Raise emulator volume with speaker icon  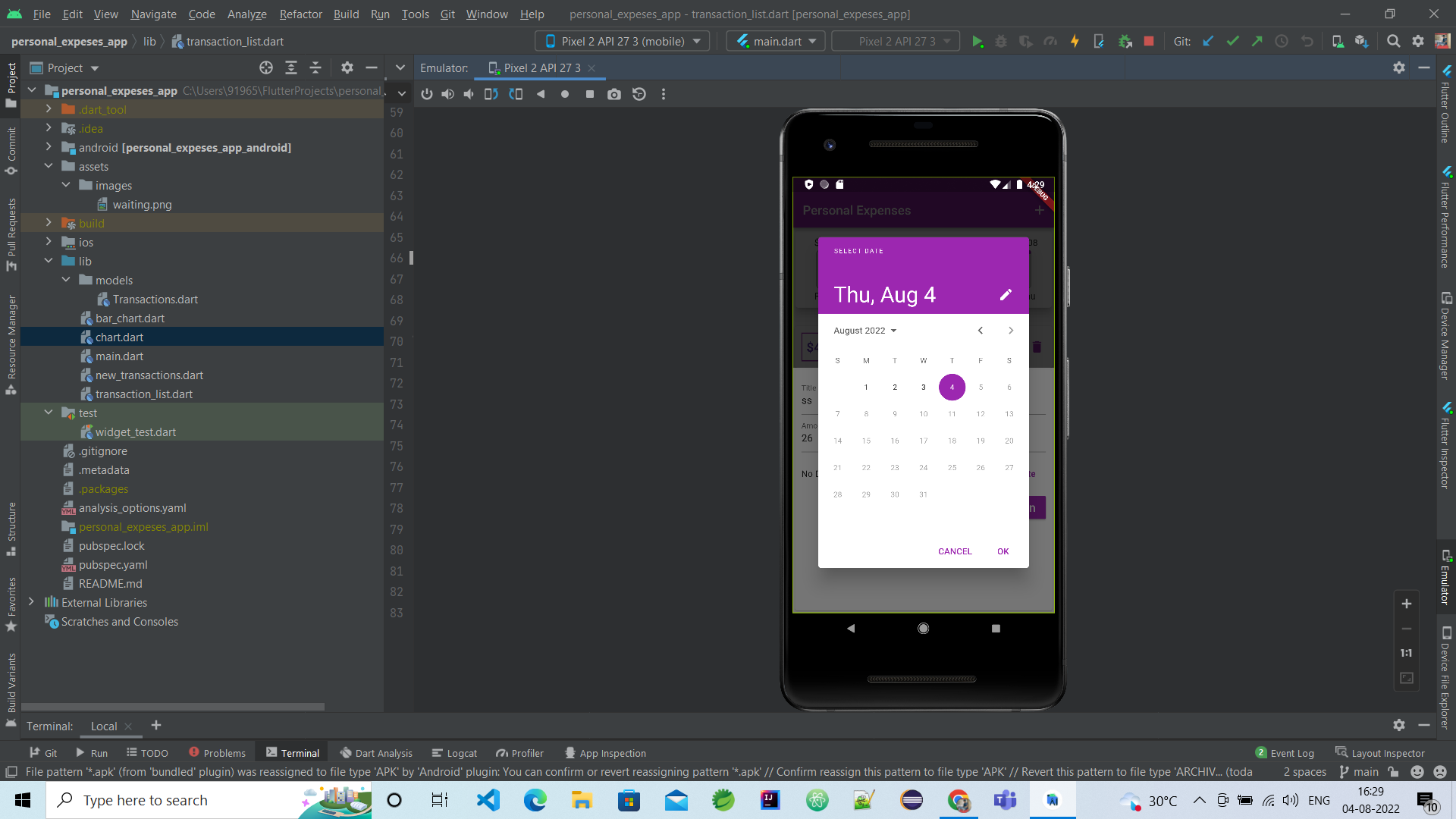pos(448,94)
